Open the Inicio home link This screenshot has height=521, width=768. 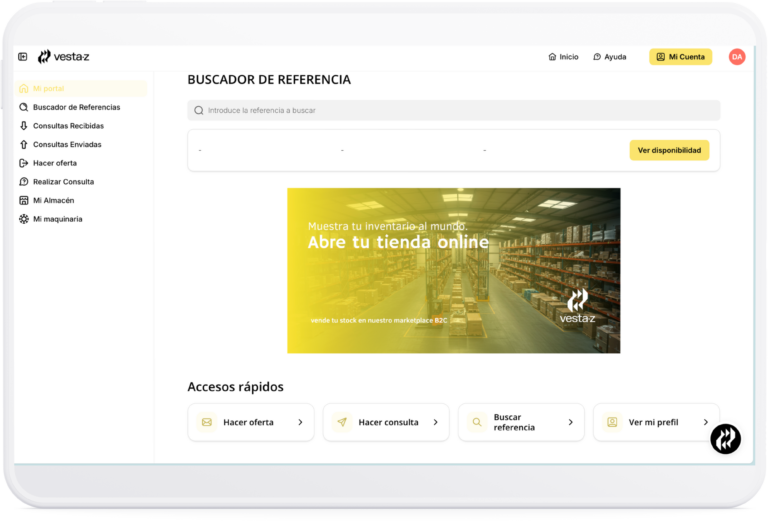[563, 57]
